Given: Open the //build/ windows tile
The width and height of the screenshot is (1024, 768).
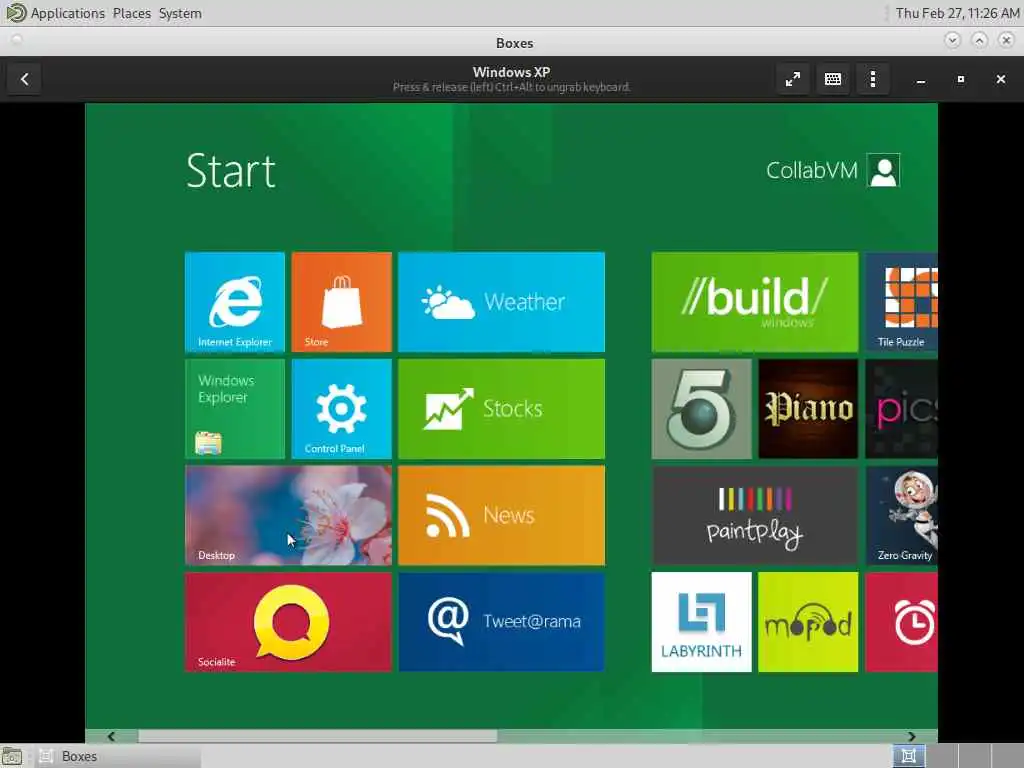Looking at the screenshot, I should click(x=754, y=302).
